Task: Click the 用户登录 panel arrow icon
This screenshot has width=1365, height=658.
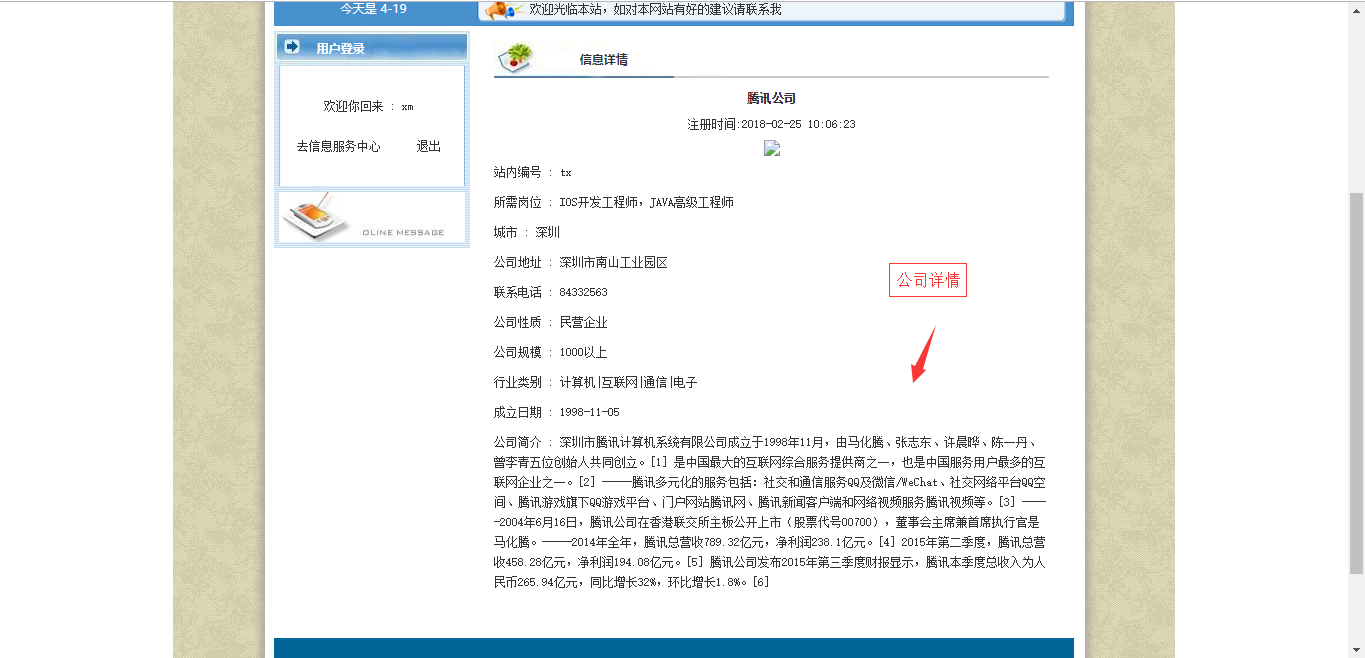Action: point(292,47)
